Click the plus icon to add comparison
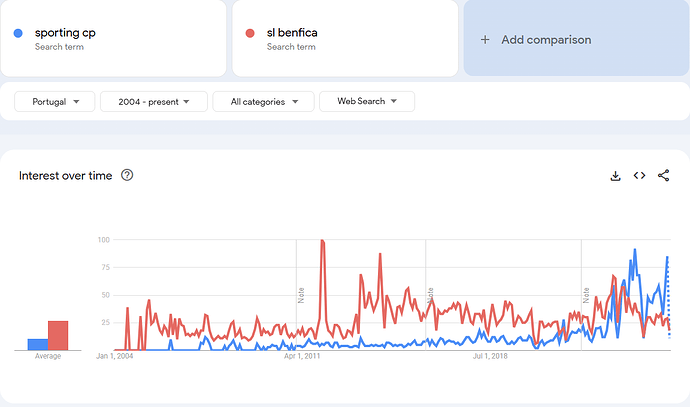The width and height of the screenshot is (690, 407). coord(485,40)
